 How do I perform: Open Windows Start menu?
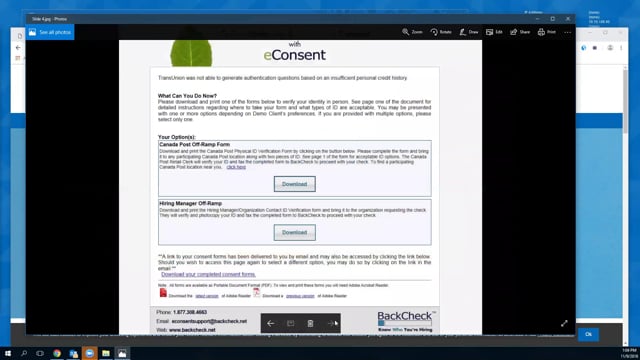pyautogui.click(x=8, y=353)
